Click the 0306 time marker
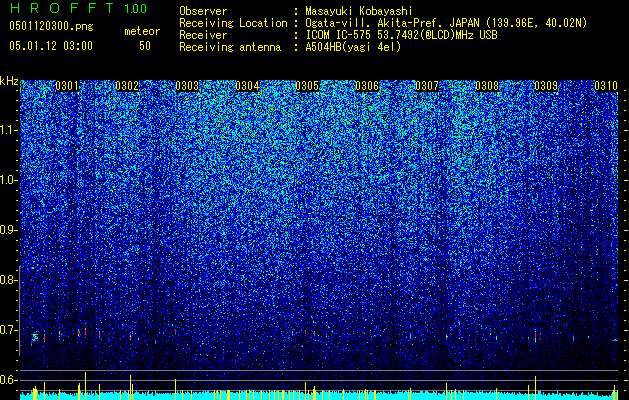This screenshot has width=629, height=400. [x=367, y=86]
